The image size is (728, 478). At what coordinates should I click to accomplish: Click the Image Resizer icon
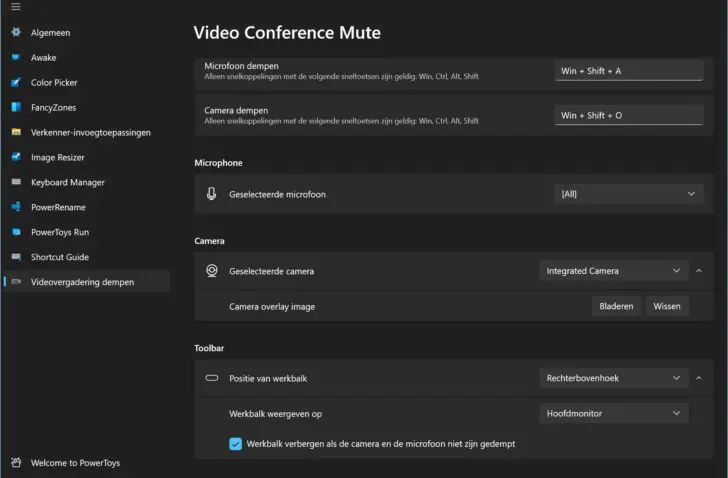click(16, 157)
